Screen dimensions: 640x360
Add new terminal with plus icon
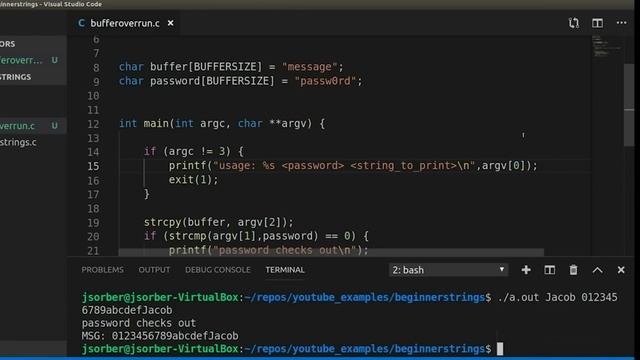coord(526,270)
